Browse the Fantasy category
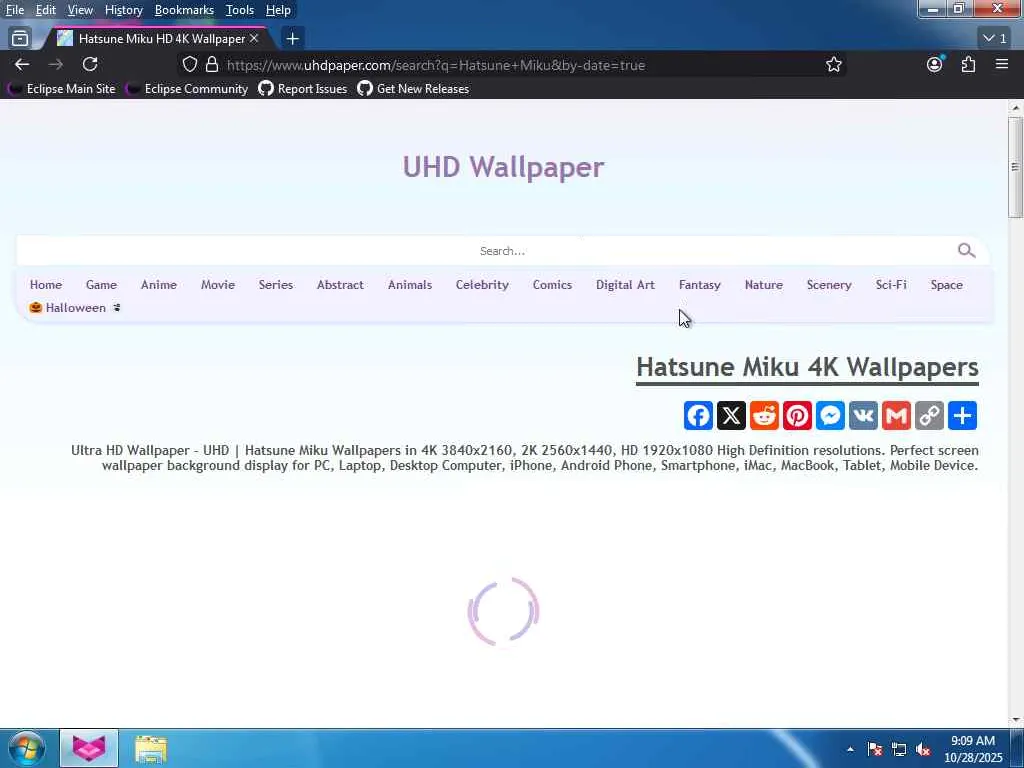 click(699, 285)
